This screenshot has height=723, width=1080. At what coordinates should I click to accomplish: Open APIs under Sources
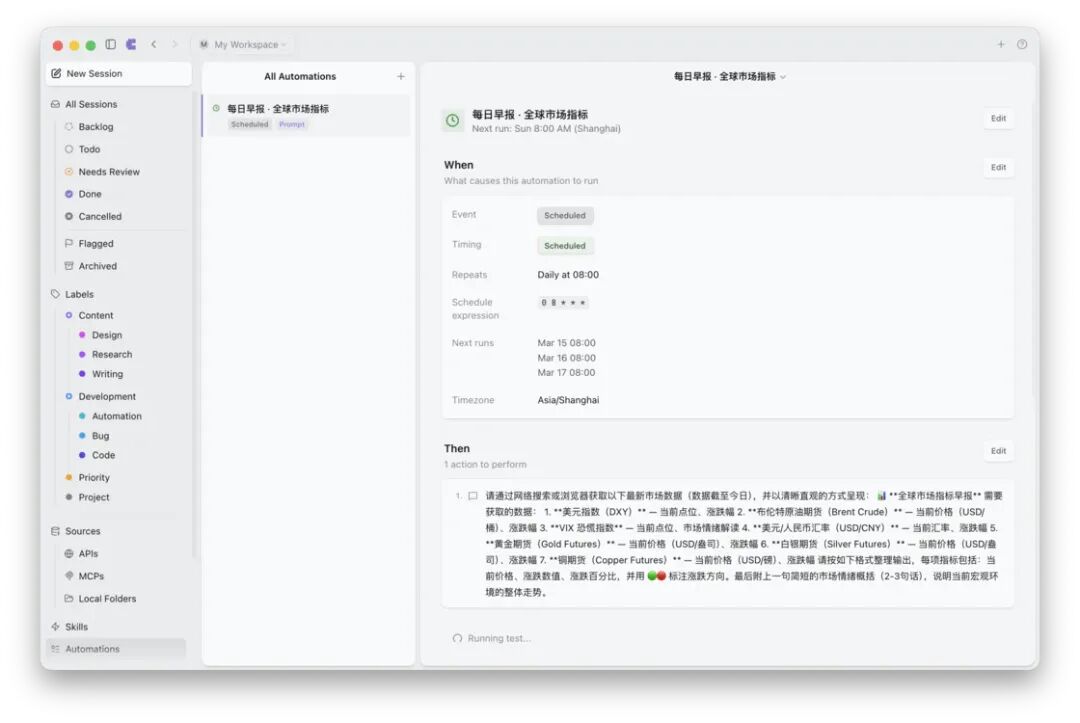(x=88, y=554)
